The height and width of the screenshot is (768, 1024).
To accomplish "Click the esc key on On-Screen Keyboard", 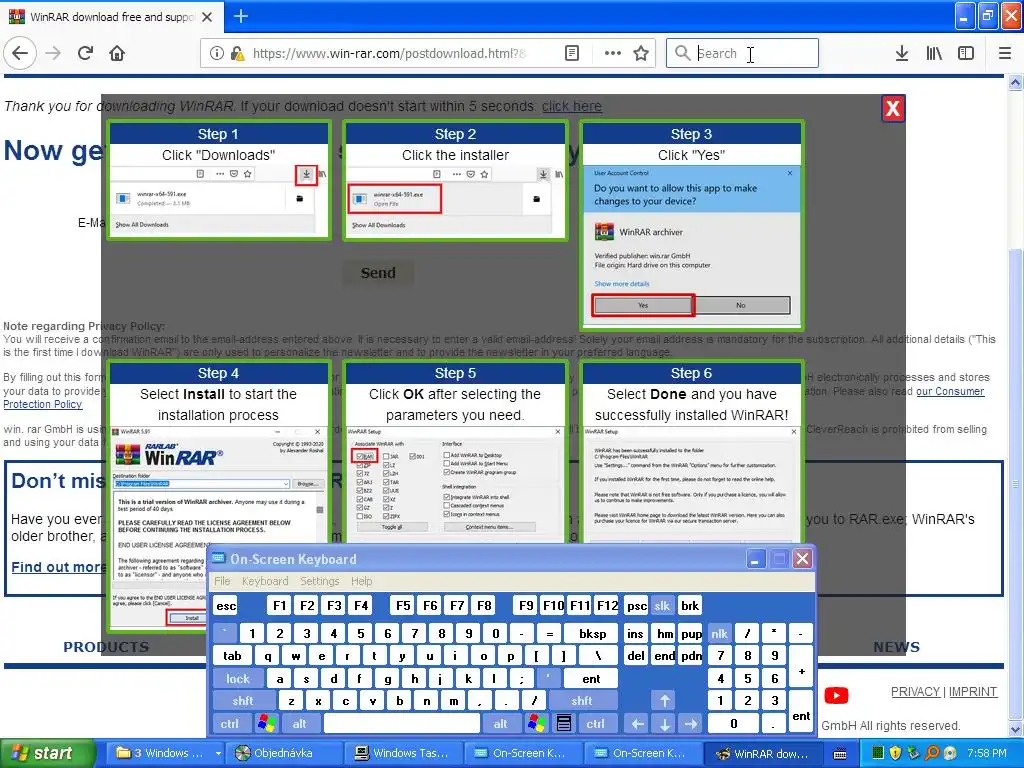I will click(226, 605).
